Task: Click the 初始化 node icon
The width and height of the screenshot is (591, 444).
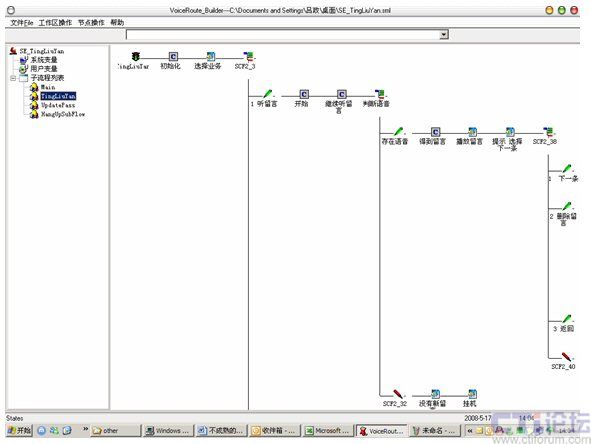Action: (173, 57)
